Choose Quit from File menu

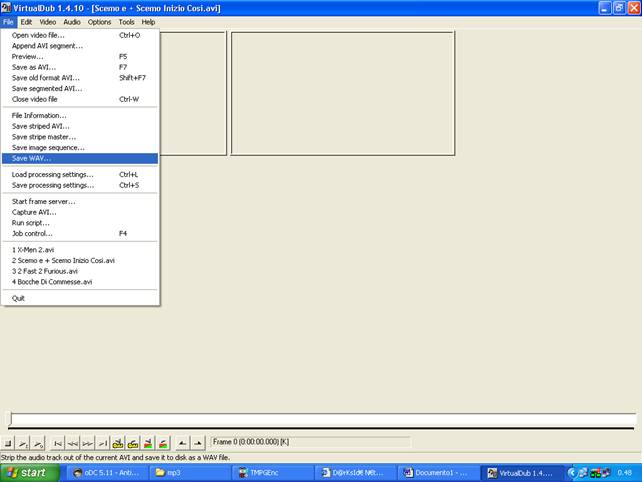(80, 298)
